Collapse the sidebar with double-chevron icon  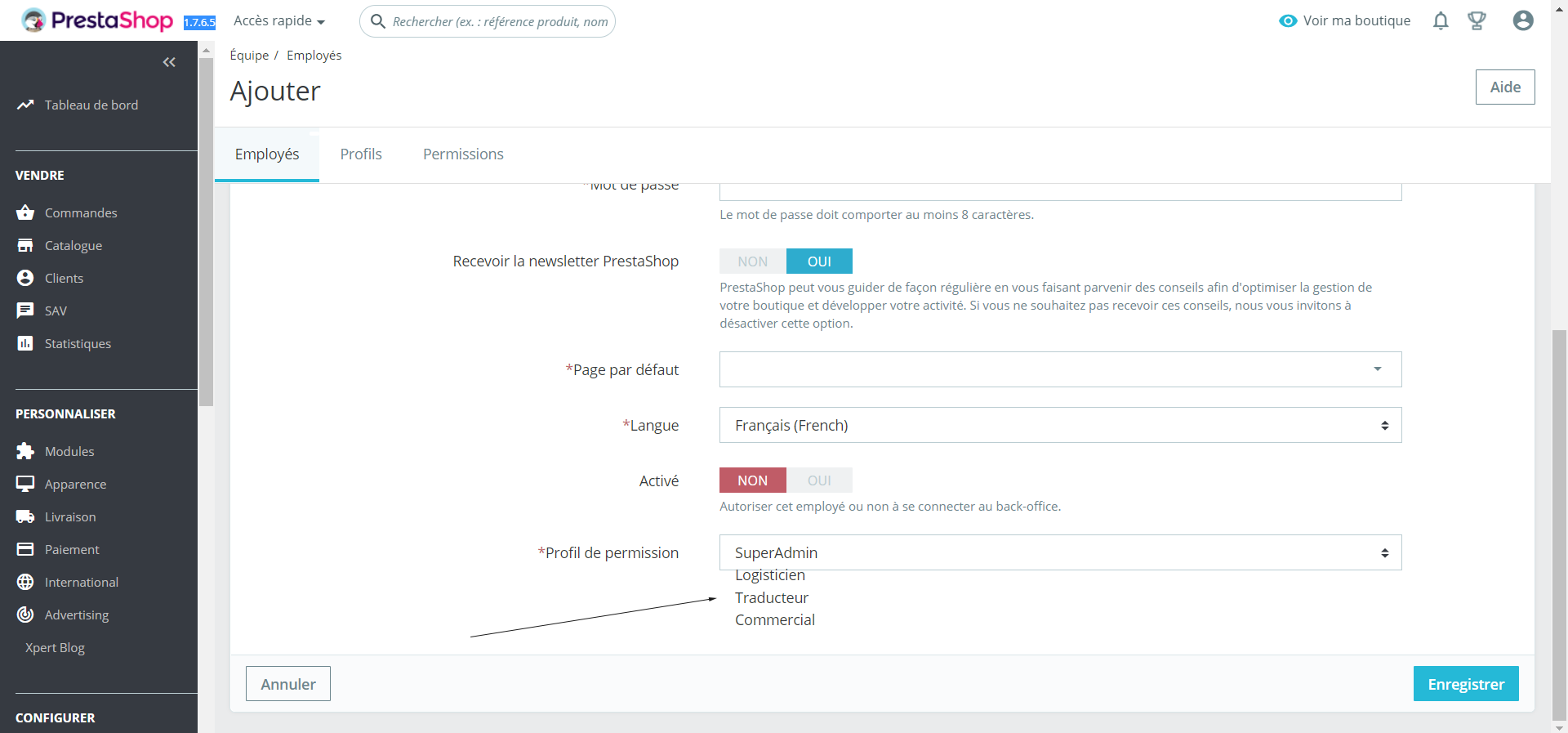tap(169, 62)
